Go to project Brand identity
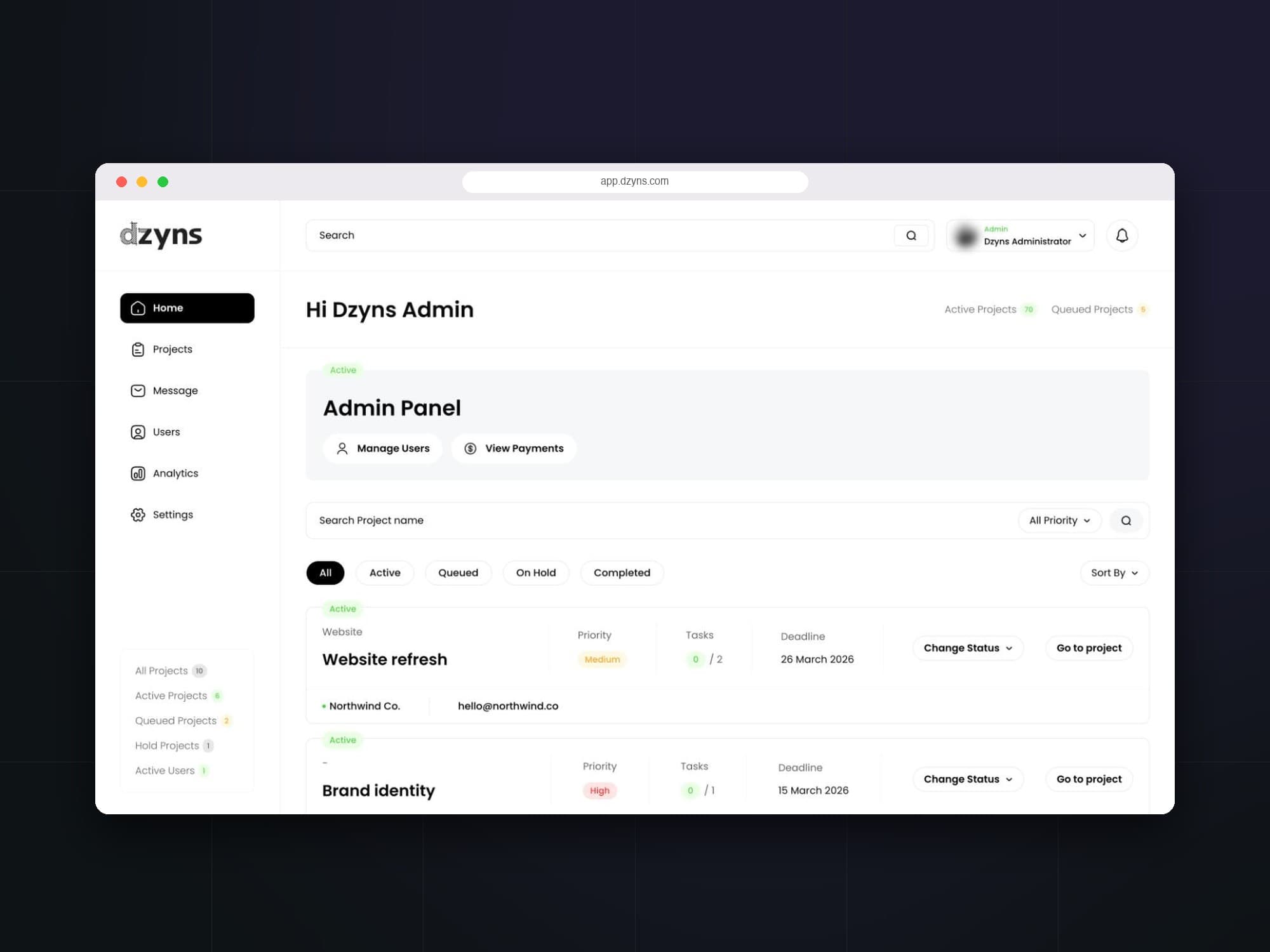1270x952 pixels. coord(1088,779)
